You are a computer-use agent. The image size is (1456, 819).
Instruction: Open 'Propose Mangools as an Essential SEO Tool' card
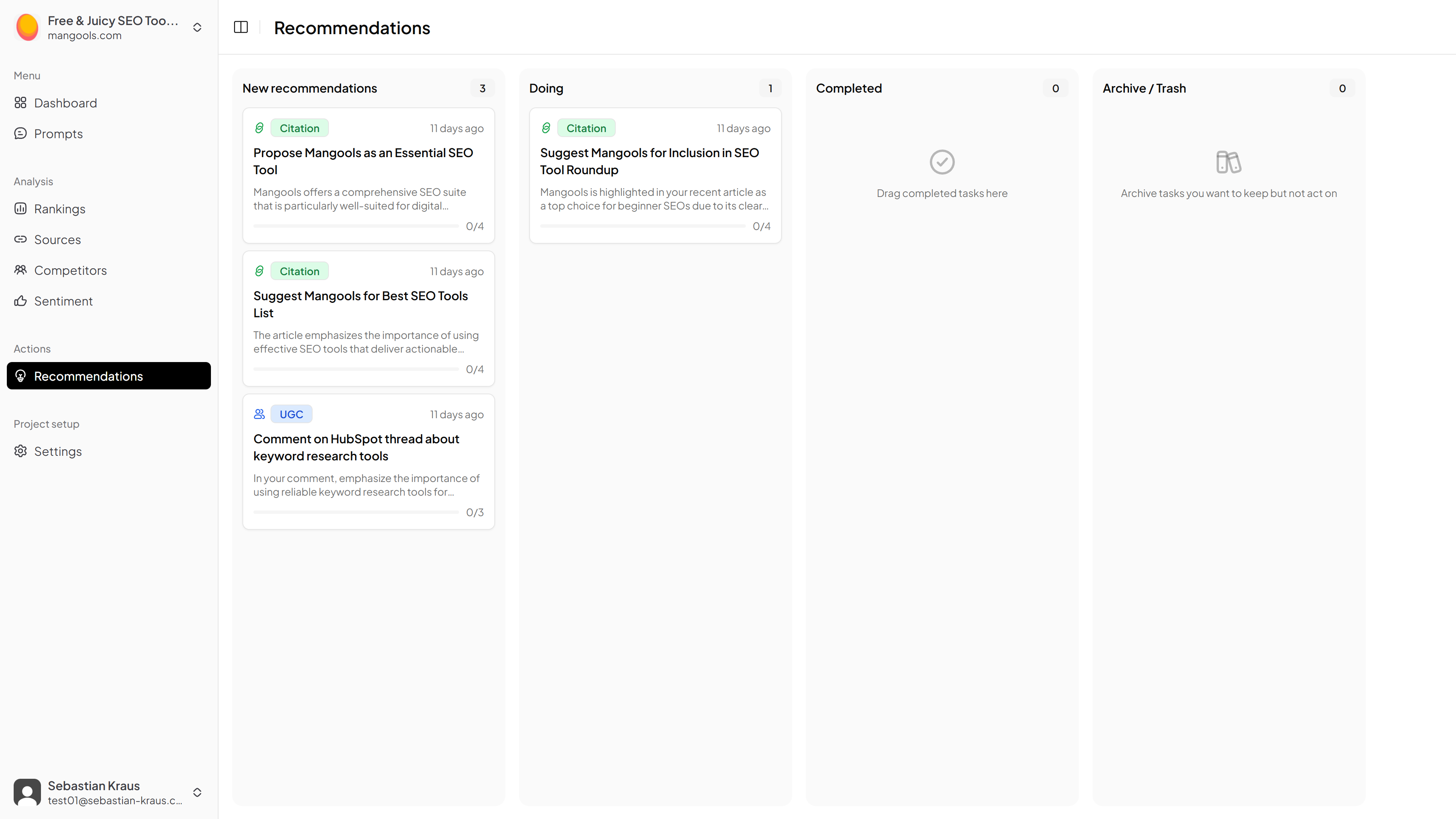coord(363,161)
